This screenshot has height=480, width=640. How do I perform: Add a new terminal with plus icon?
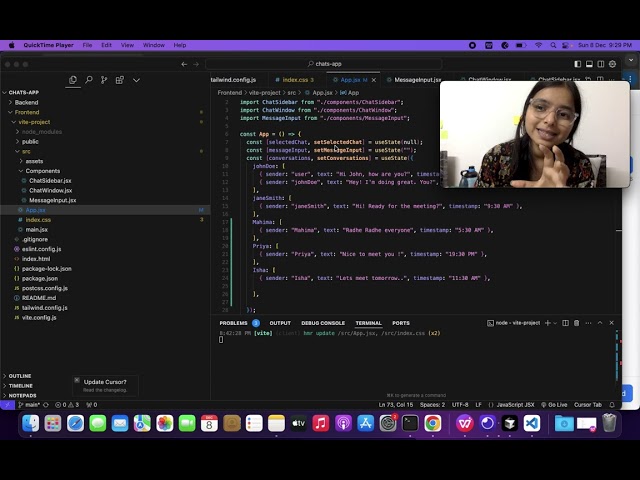(548, 323)
